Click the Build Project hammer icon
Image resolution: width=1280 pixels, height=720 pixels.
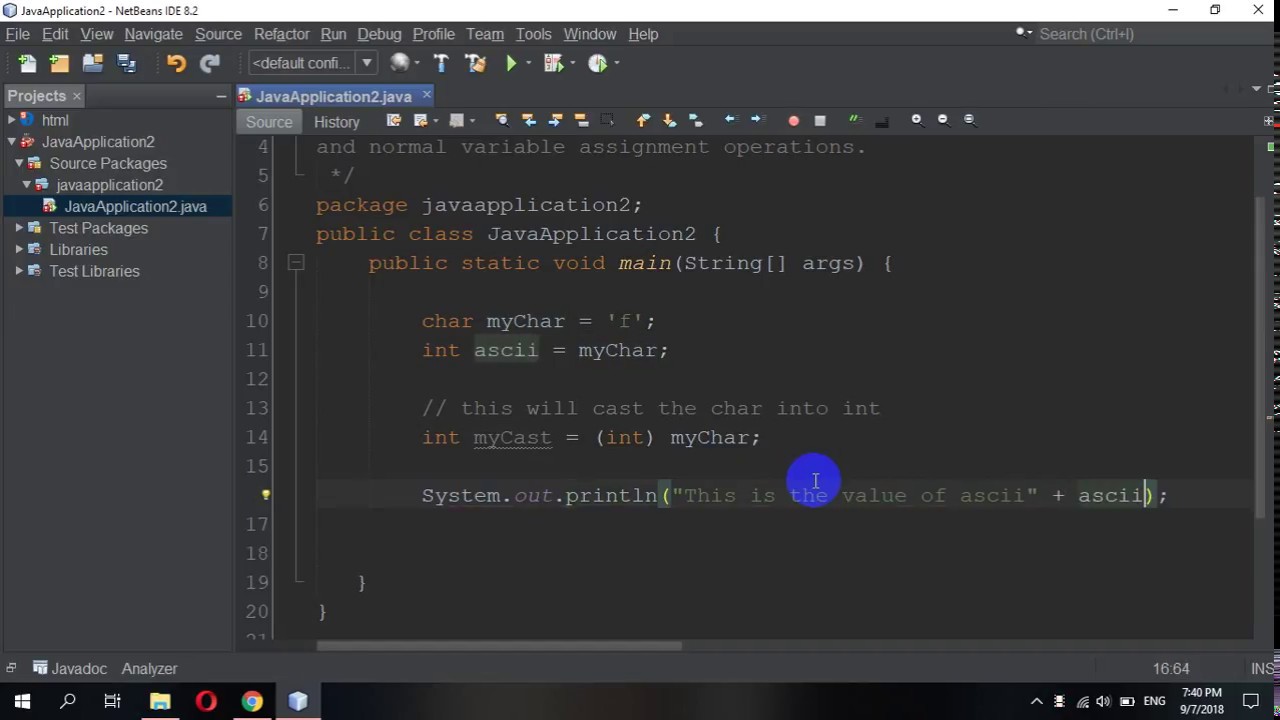click(x=441, y=63)
